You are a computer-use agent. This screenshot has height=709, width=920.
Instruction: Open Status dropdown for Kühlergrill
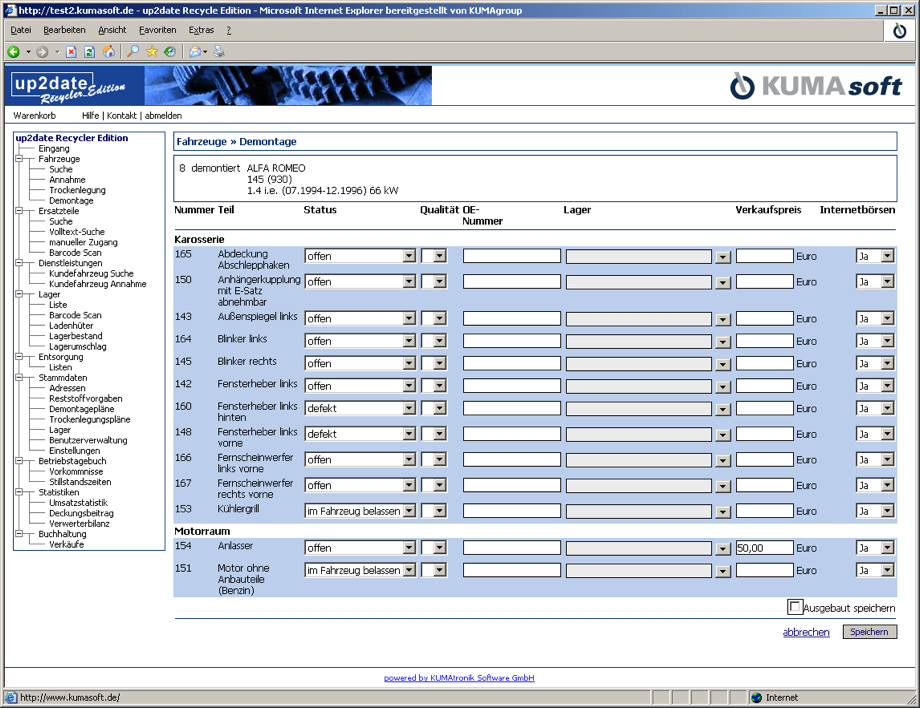(409, 511)
